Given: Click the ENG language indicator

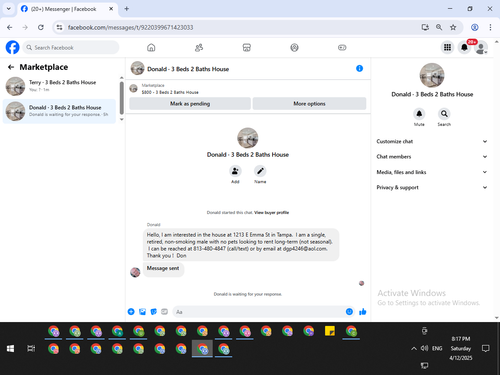Looking at the screenshot, I should click(x=437, y=348).
